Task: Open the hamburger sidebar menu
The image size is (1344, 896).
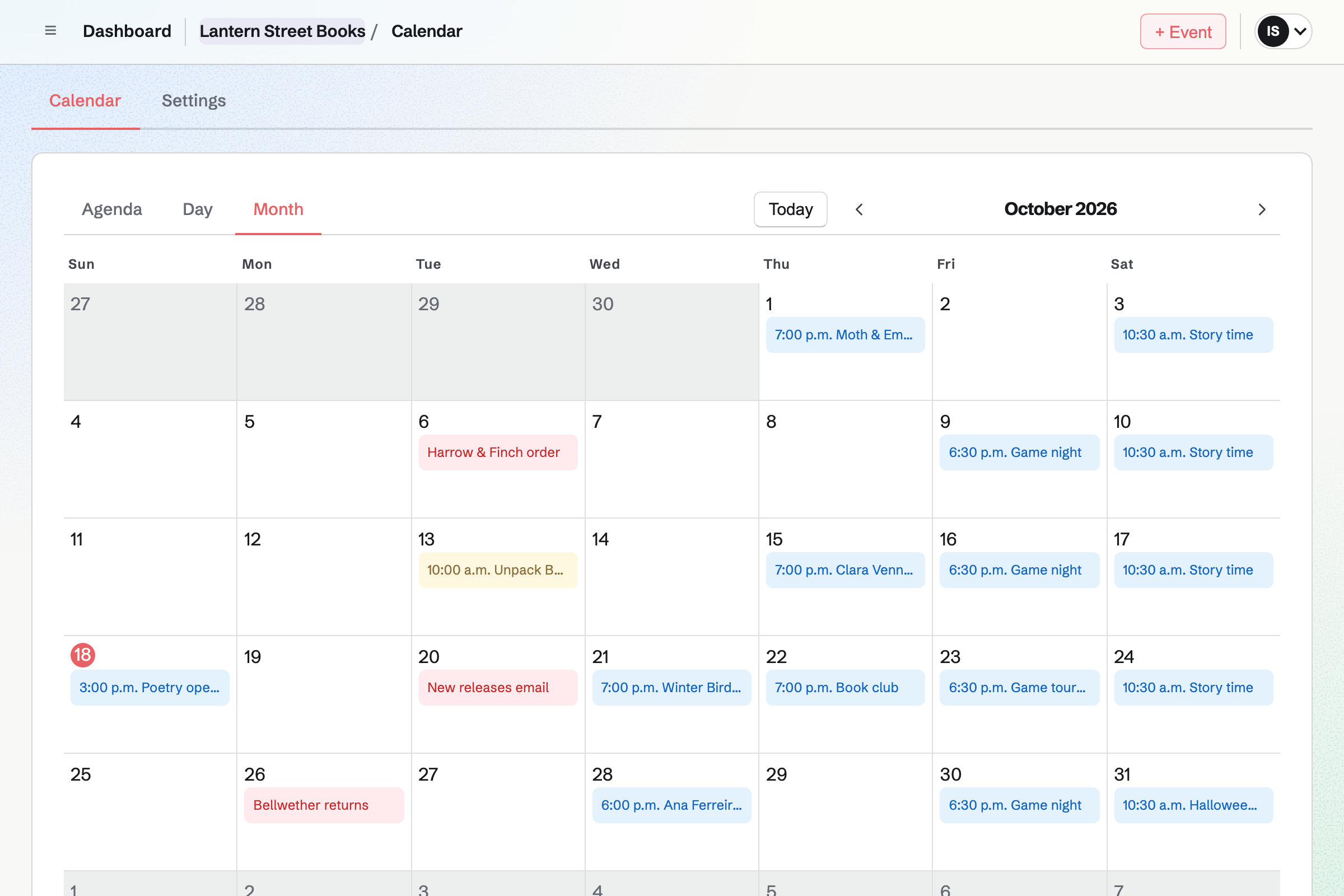Action: click(x=50, y=31)
